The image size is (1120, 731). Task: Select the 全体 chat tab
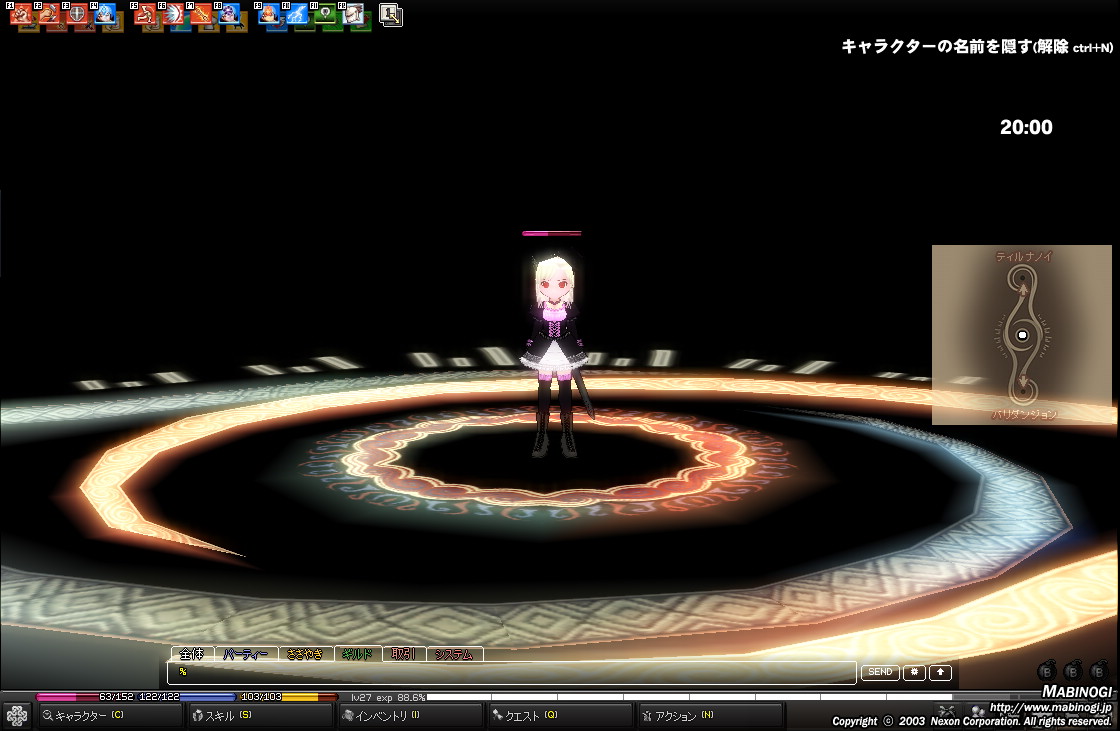[191, 654]
